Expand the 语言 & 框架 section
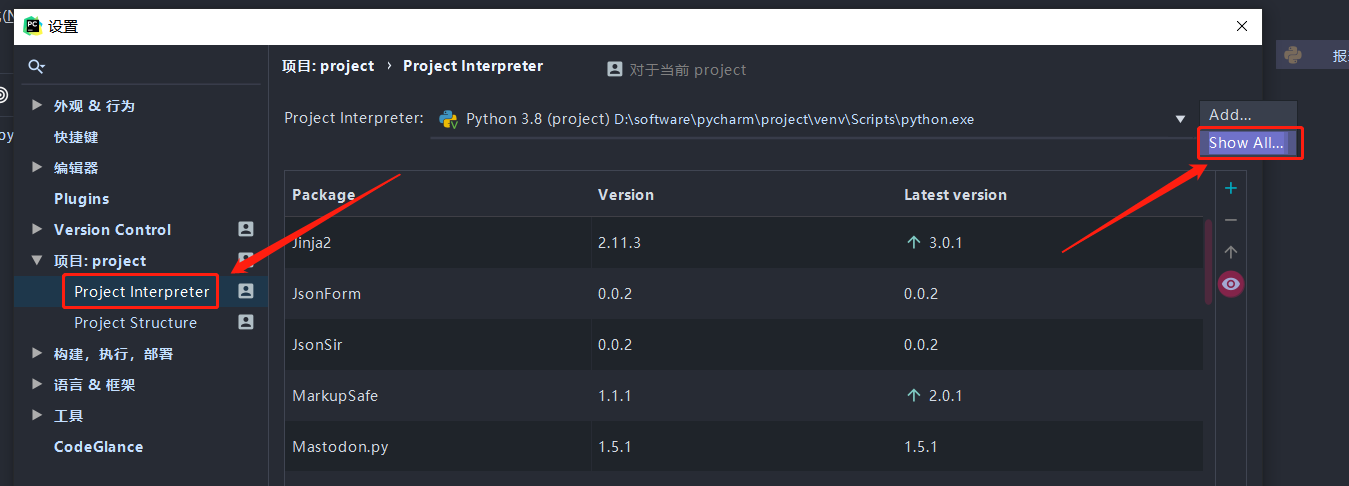The height and width of the screenshot is (486, 1349). coord(37,384)
